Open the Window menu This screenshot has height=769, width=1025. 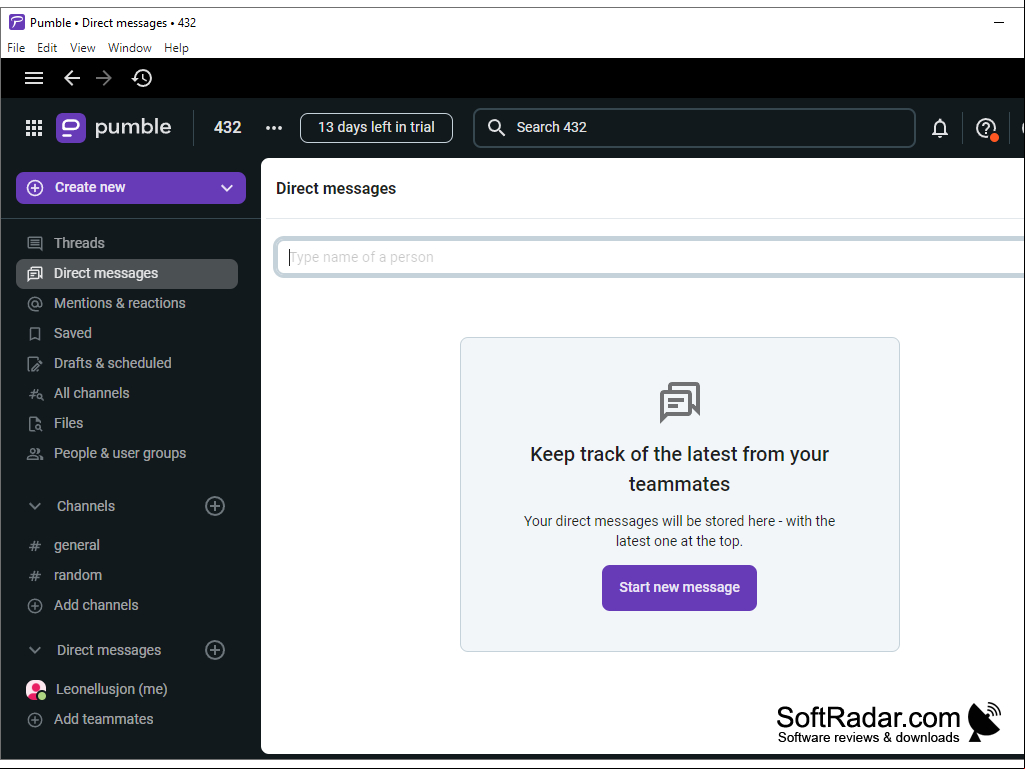[x=129, y=48]
